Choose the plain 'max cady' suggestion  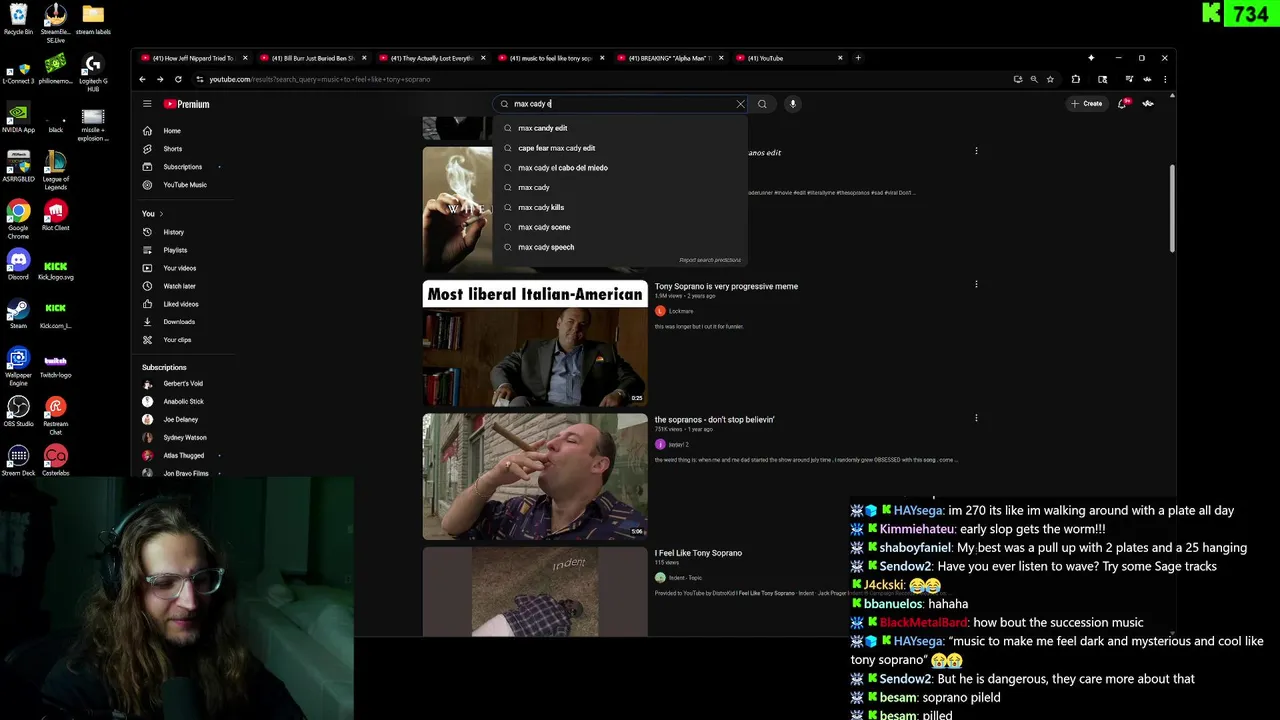coord(620,187)
